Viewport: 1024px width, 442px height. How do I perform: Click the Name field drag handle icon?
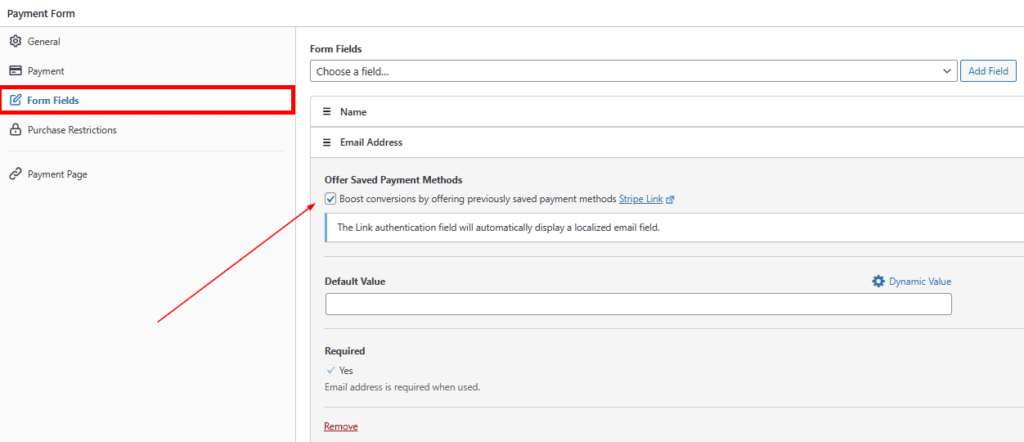[327, 112]
